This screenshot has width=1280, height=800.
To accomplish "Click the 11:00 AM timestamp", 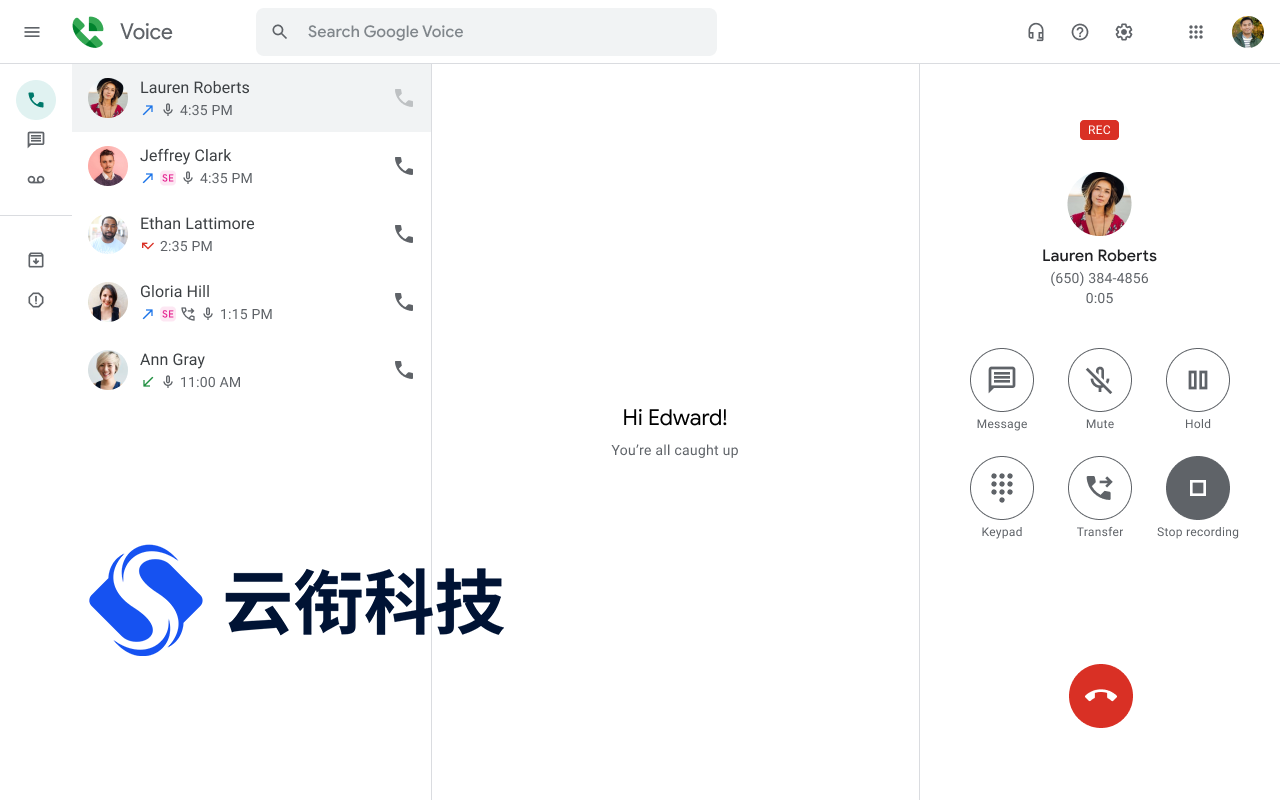I will pyautogui.click(x=210, y=382).
